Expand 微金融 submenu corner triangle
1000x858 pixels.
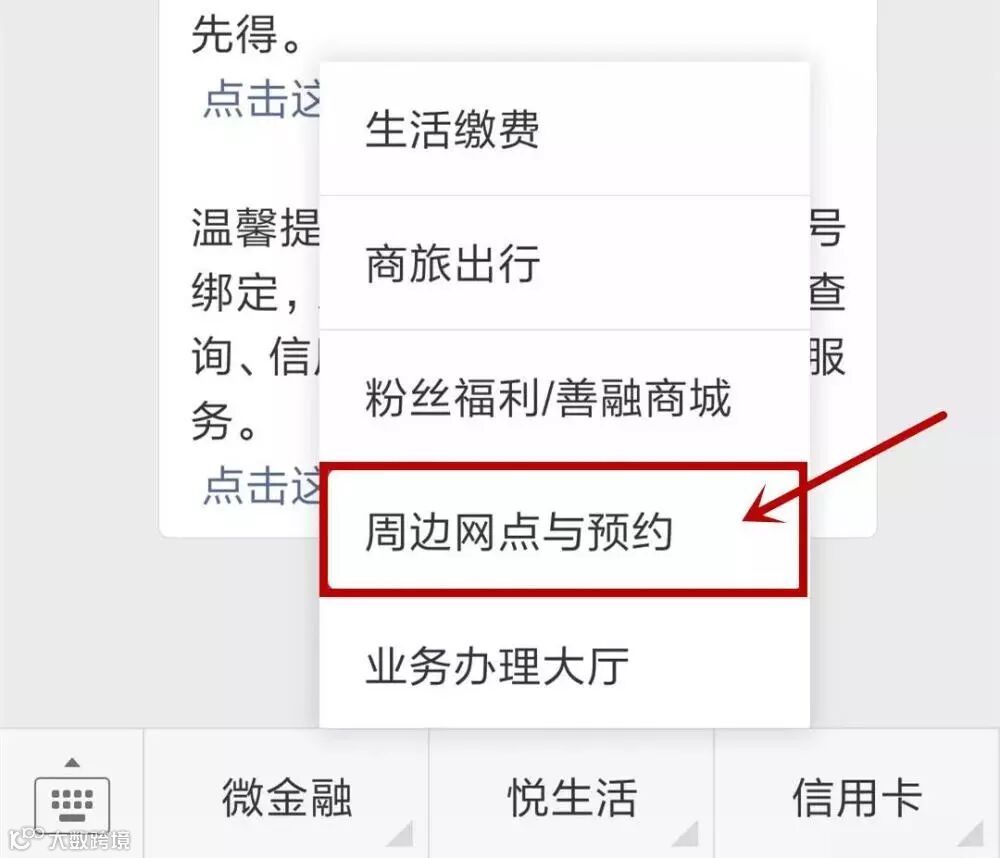coord(401,834)
